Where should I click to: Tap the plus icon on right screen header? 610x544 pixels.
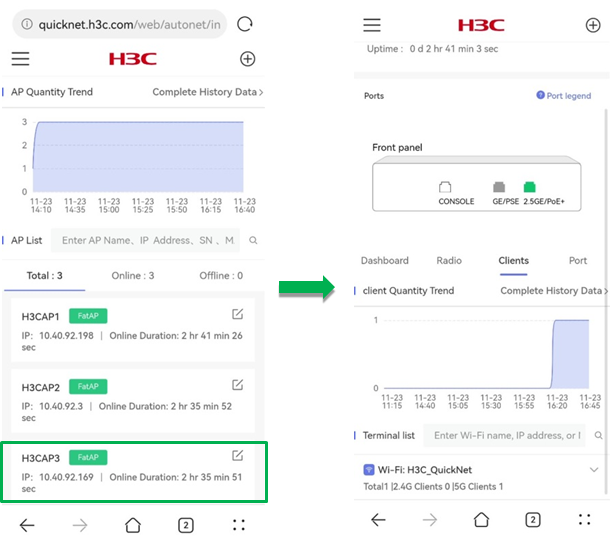[x=593, y=25]
